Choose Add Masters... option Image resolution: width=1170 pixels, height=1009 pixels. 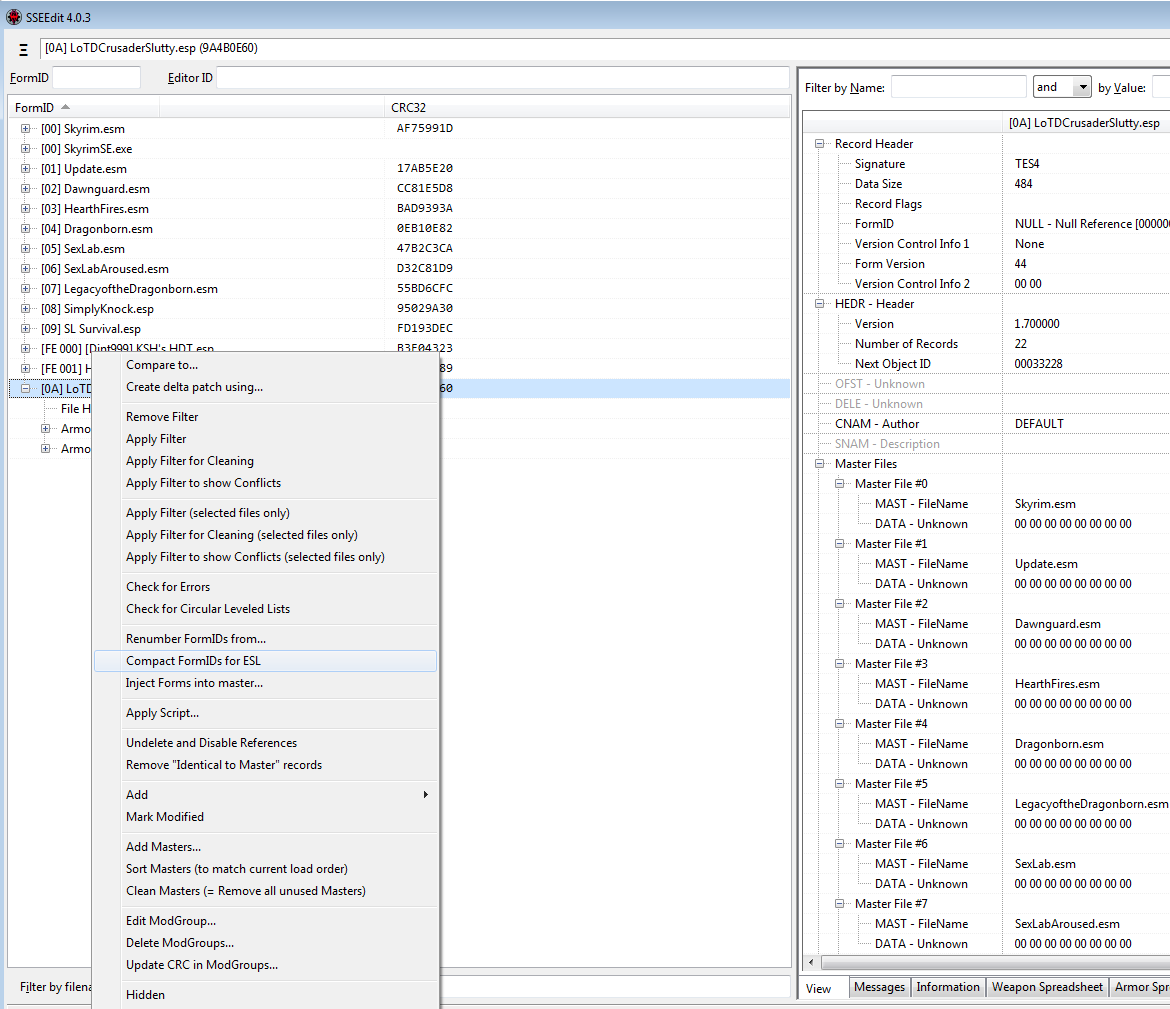pos(265,846)
